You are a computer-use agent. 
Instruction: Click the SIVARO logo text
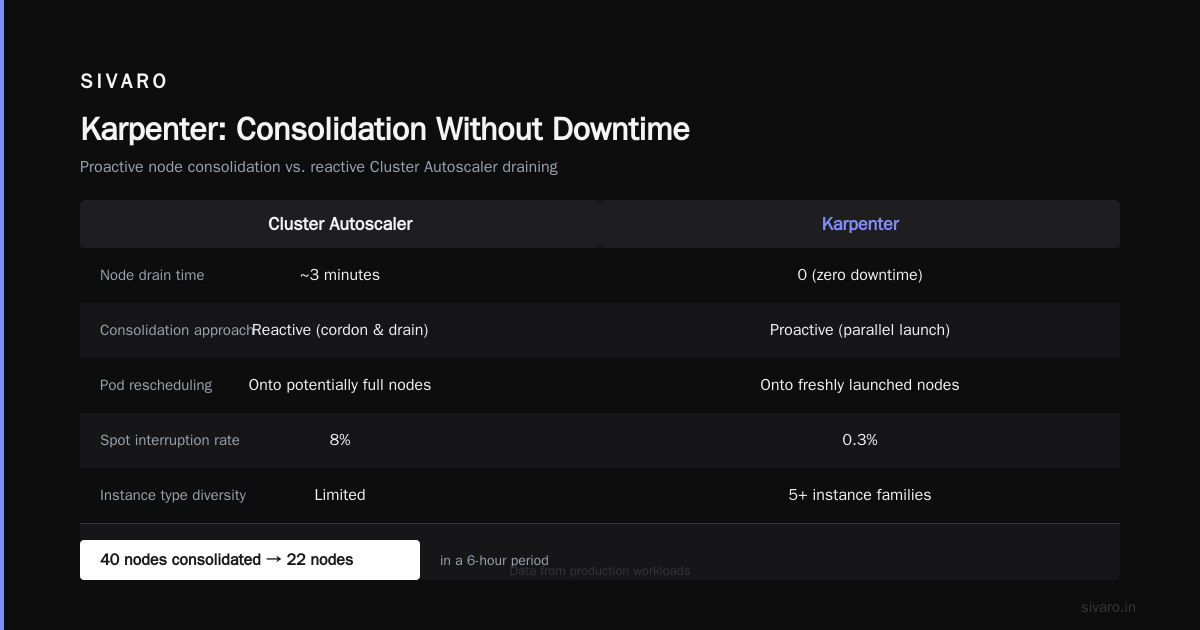pos(124,82)
